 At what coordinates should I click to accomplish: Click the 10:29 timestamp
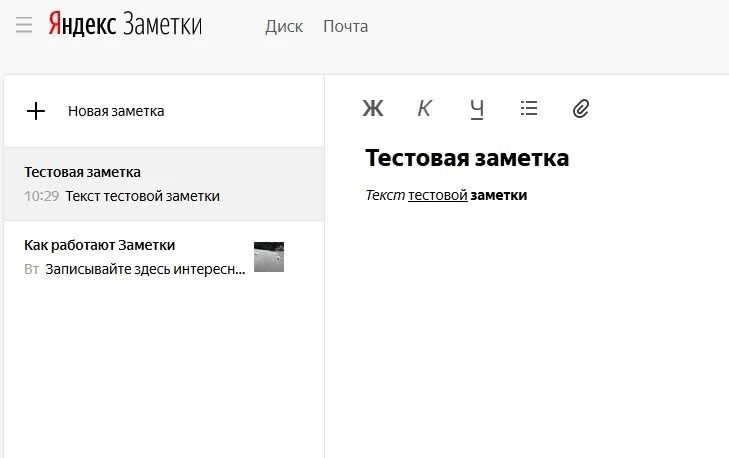coord(41,196)
